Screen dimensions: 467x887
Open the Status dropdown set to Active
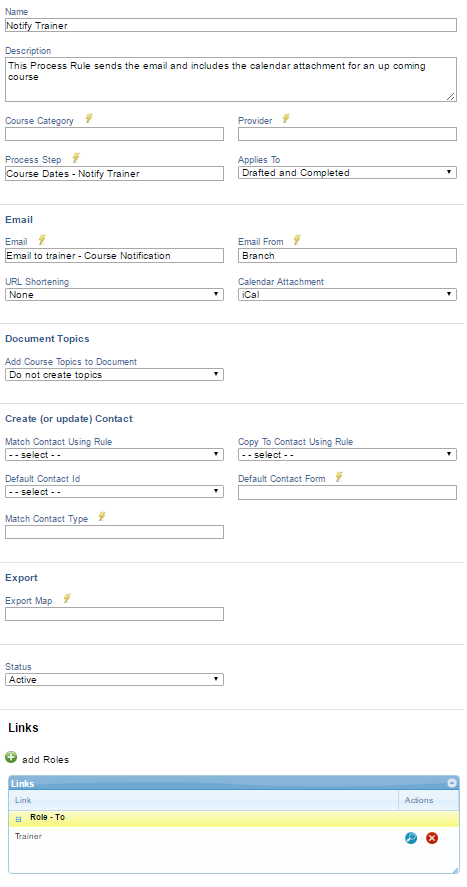click(114, 680)
